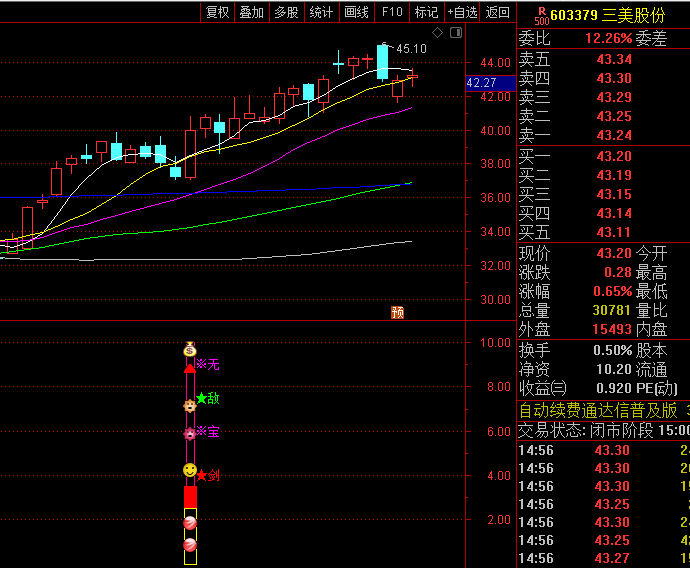
Task: Click the green ★敌 signal label
Action: pos(208,399)
